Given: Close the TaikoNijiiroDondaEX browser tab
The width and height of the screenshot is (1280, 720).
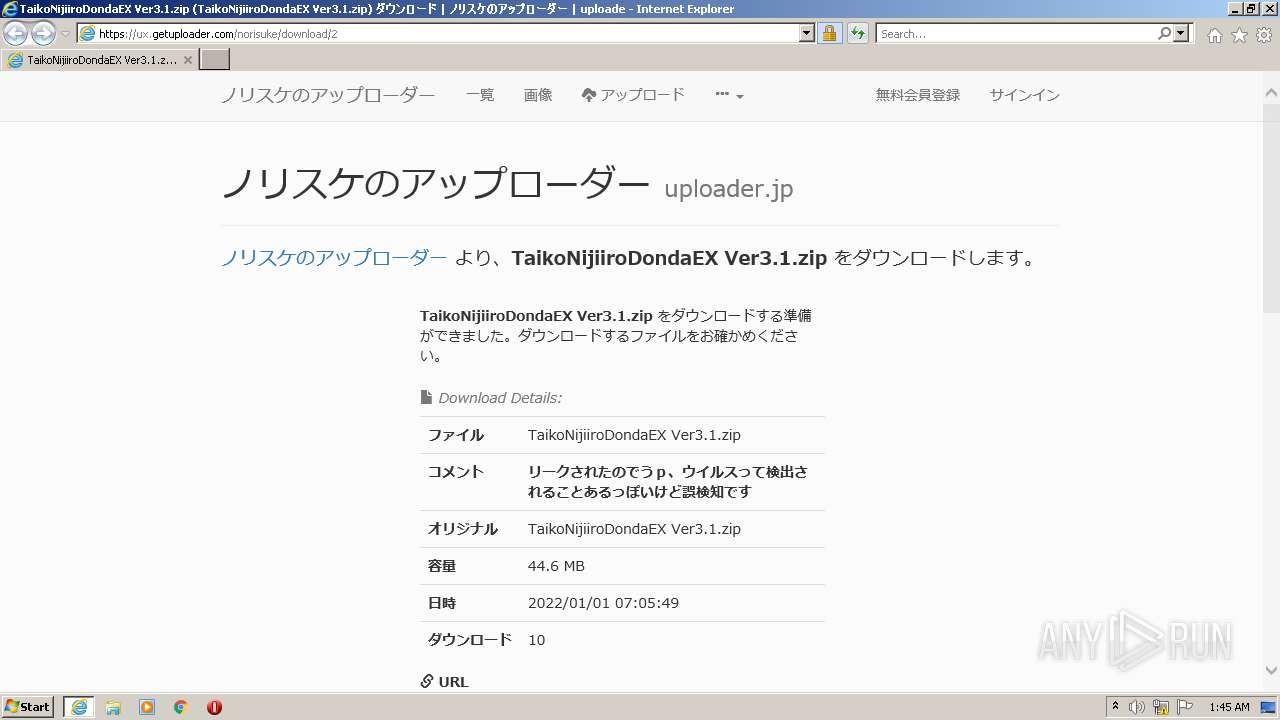Looking at the screenshot, I should 188,60.
